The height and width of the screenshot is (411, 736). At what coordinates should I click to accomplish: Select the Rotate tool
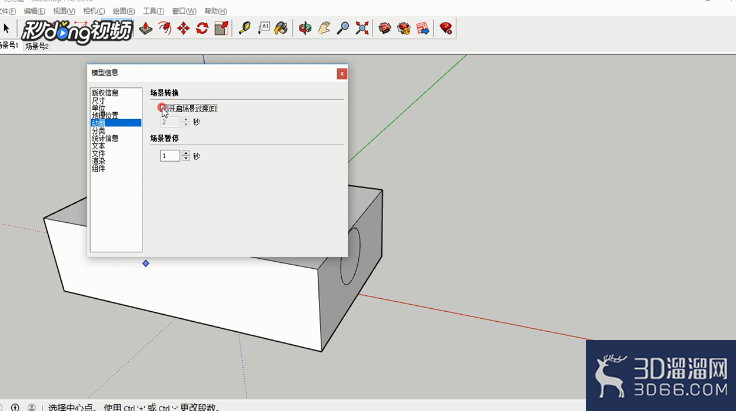[202, 28]
